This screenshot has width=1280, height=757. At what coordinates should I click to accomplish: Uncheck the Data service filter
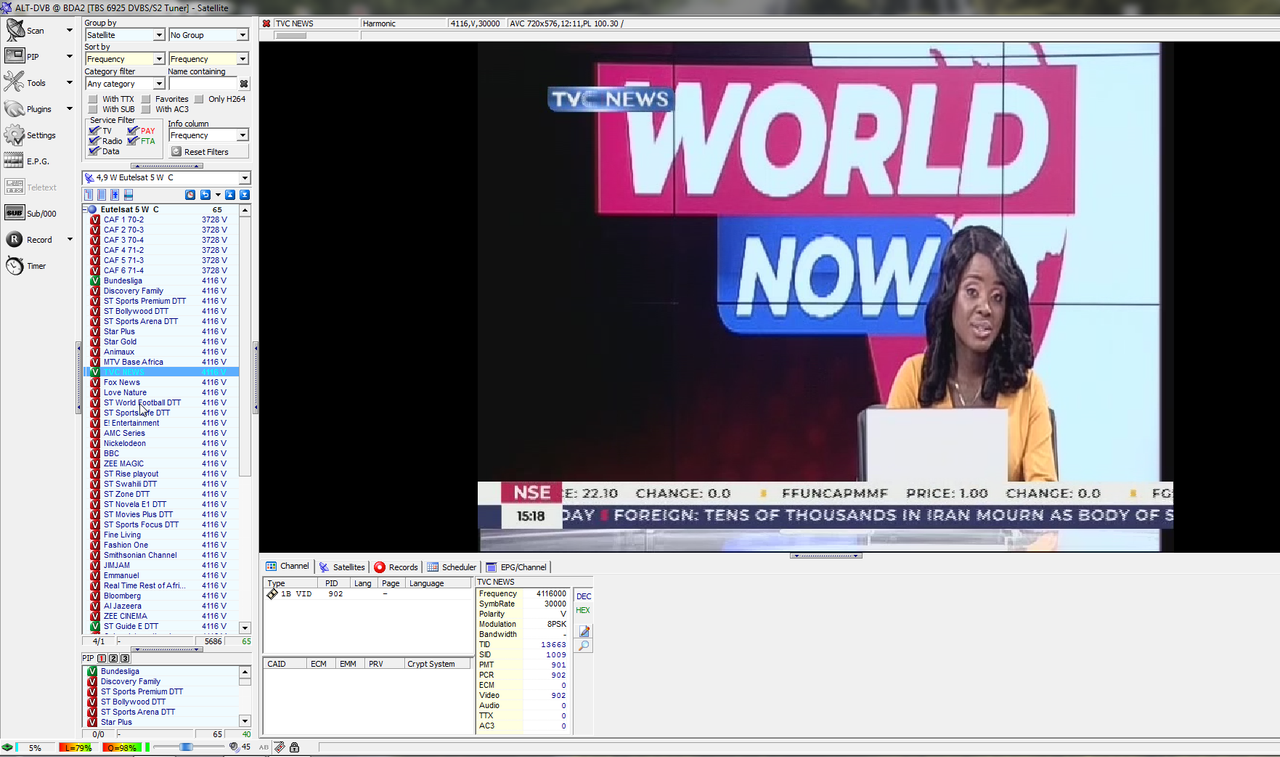[x=94, y=151]
